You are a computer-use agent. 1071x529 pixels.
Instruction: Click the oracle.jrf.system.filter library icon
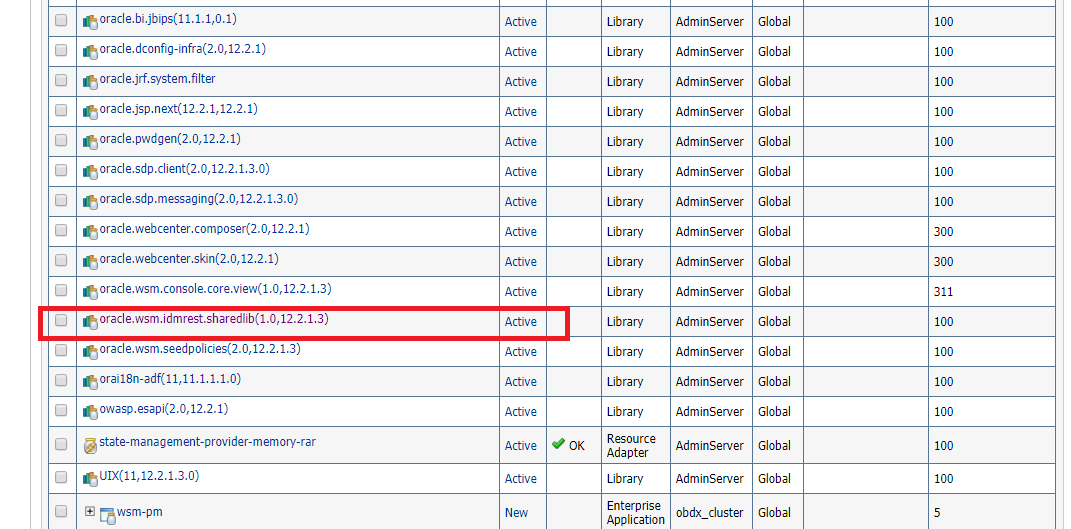point(90,82)
